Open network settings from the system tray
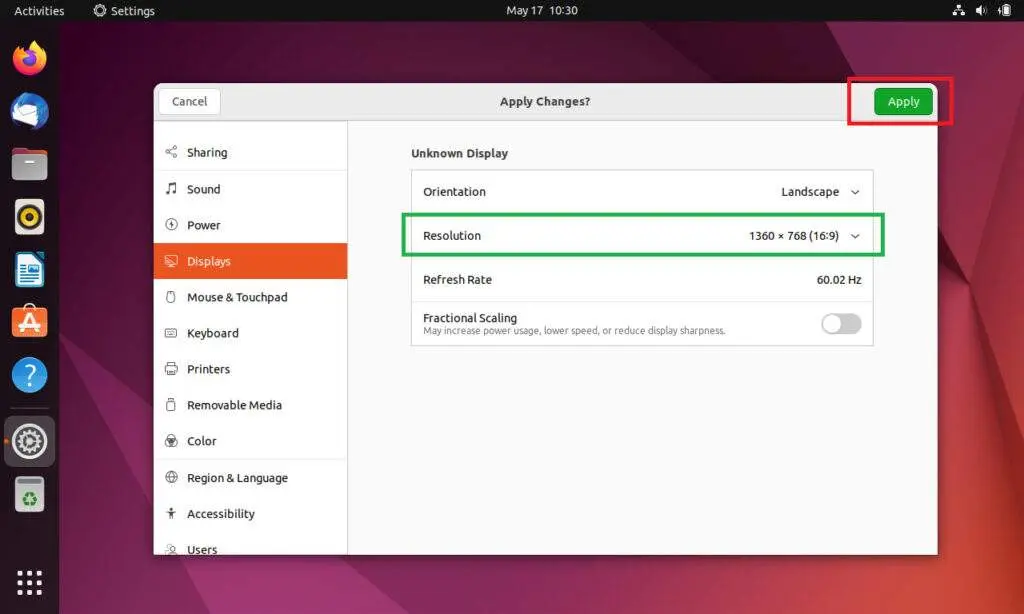 coord(958,10)
